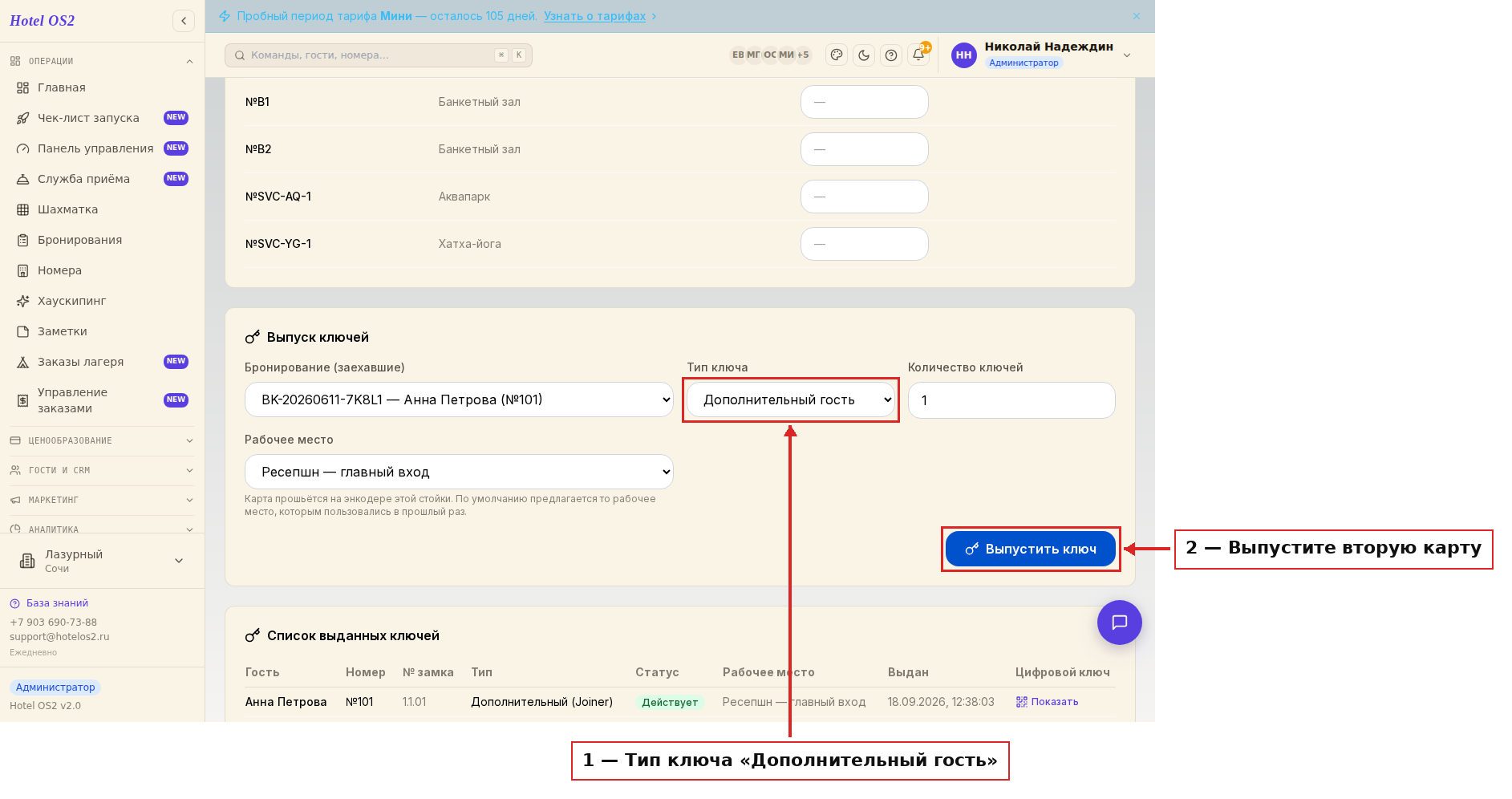The image size is (1512, 799).
Task: Open the color theme palette icon
Action: pyautogui.click(x=837, y=55)
